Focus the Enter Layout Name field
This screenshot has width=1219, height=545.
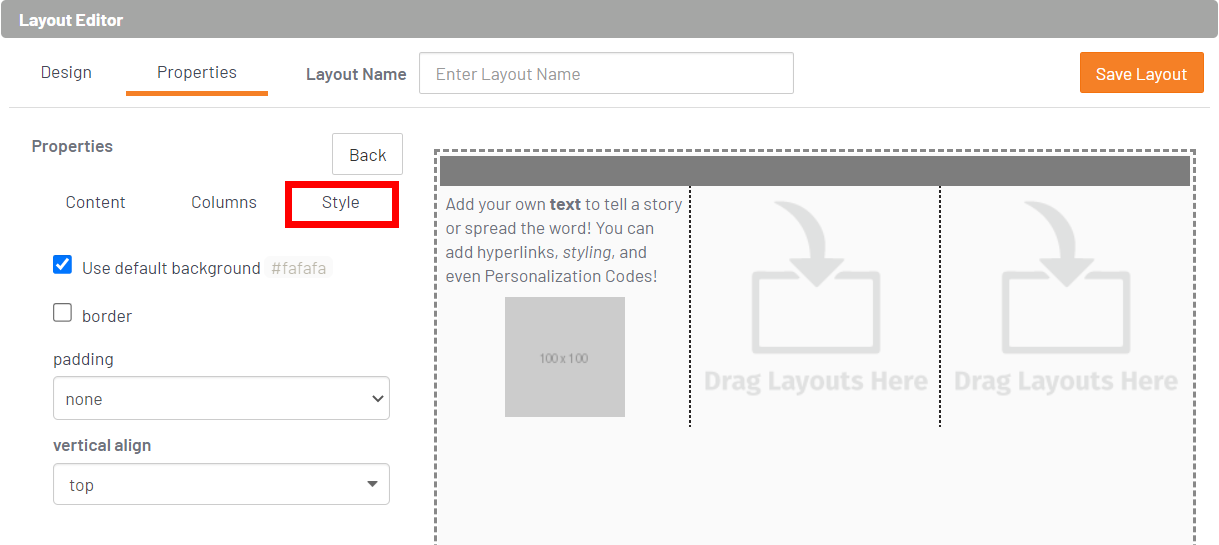coord(606,74)
